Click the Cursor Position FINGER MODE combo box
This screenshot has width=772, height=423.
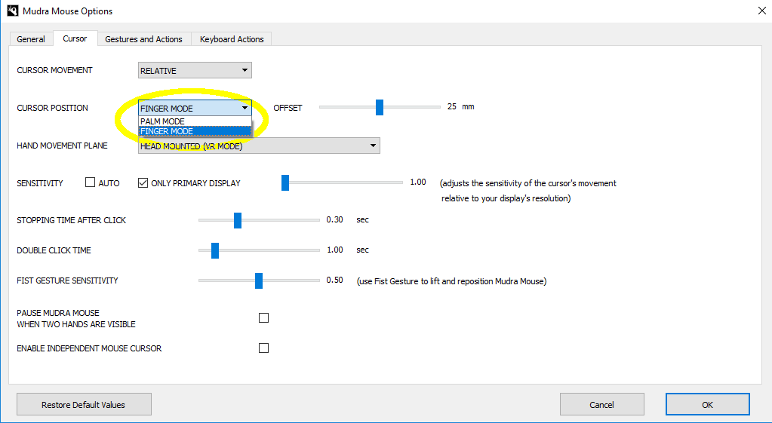point(195,108)
